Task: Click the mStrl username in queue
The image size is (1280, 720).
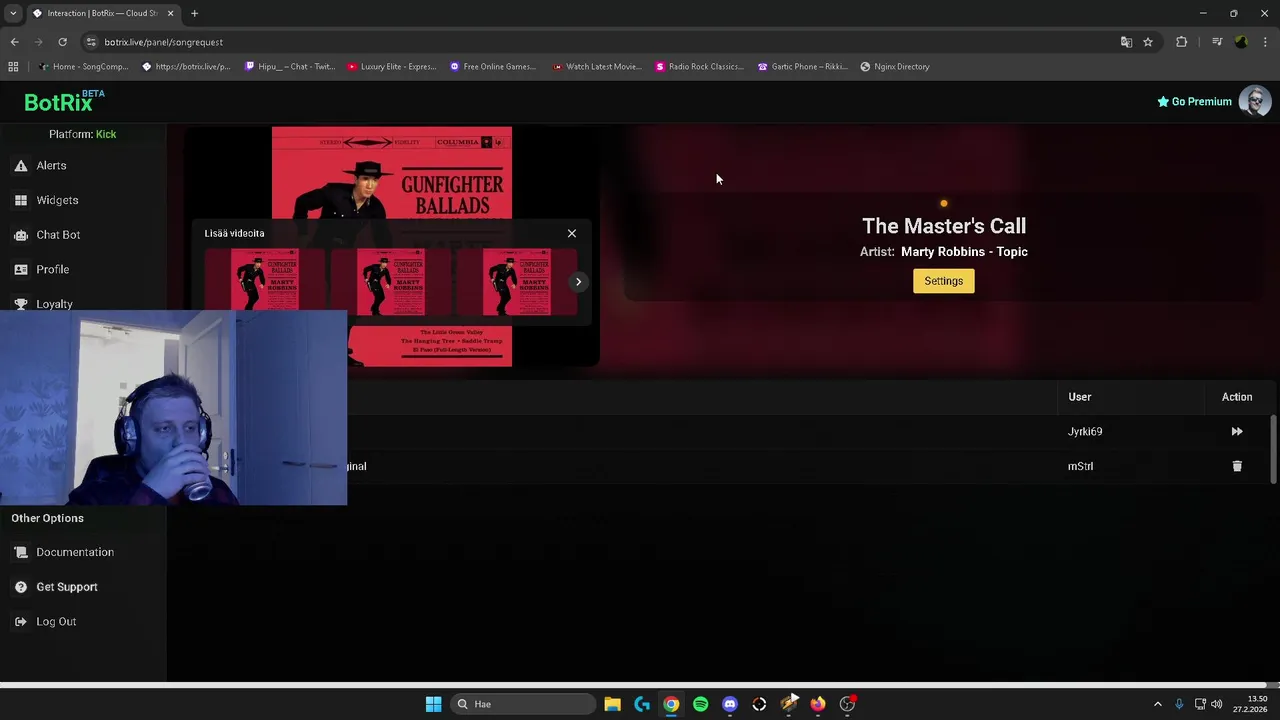Action: (1080, 466)
